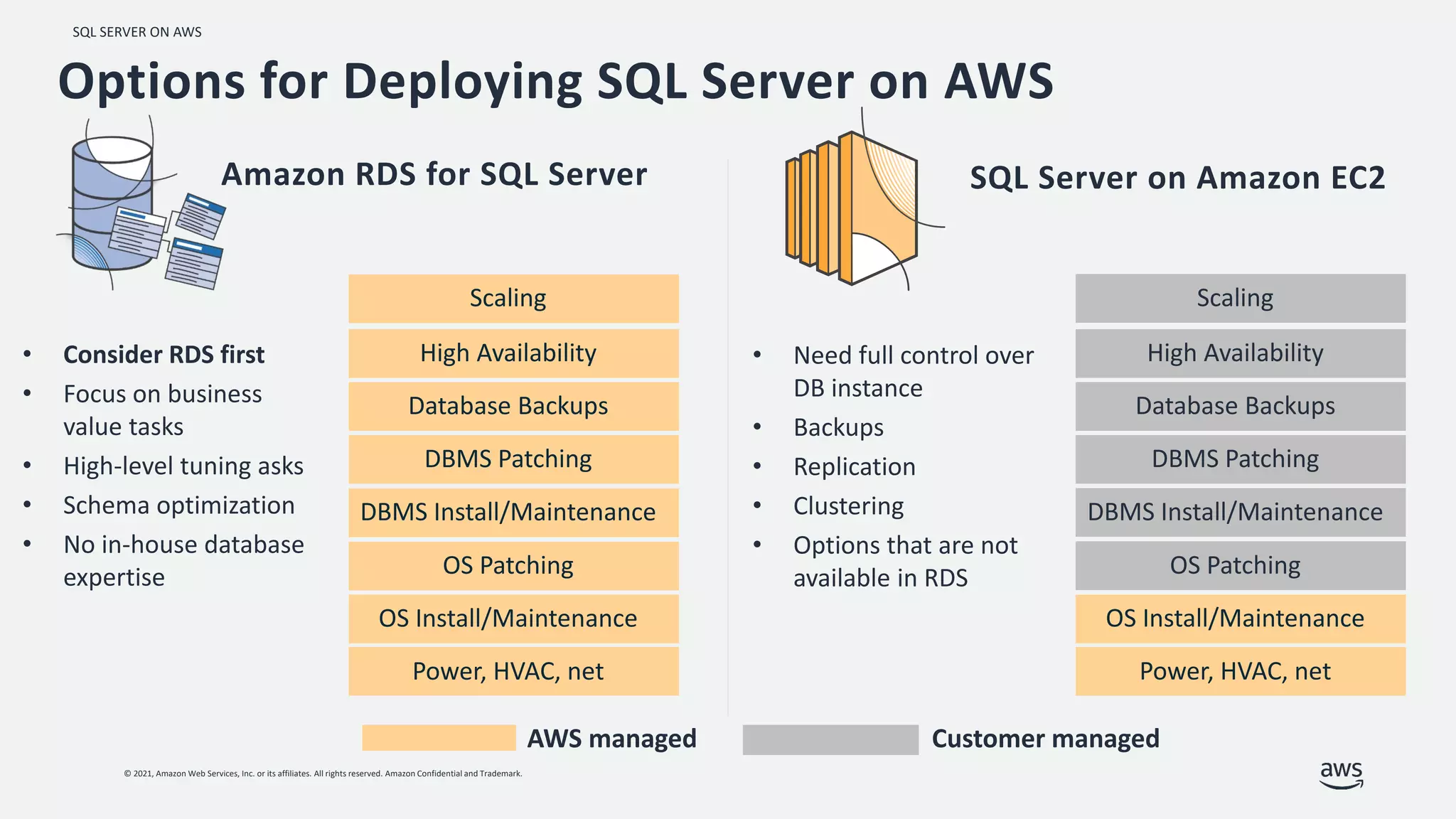
Task: Click gray OS Patching box under EC2
Action: [x=1240, y=566]
